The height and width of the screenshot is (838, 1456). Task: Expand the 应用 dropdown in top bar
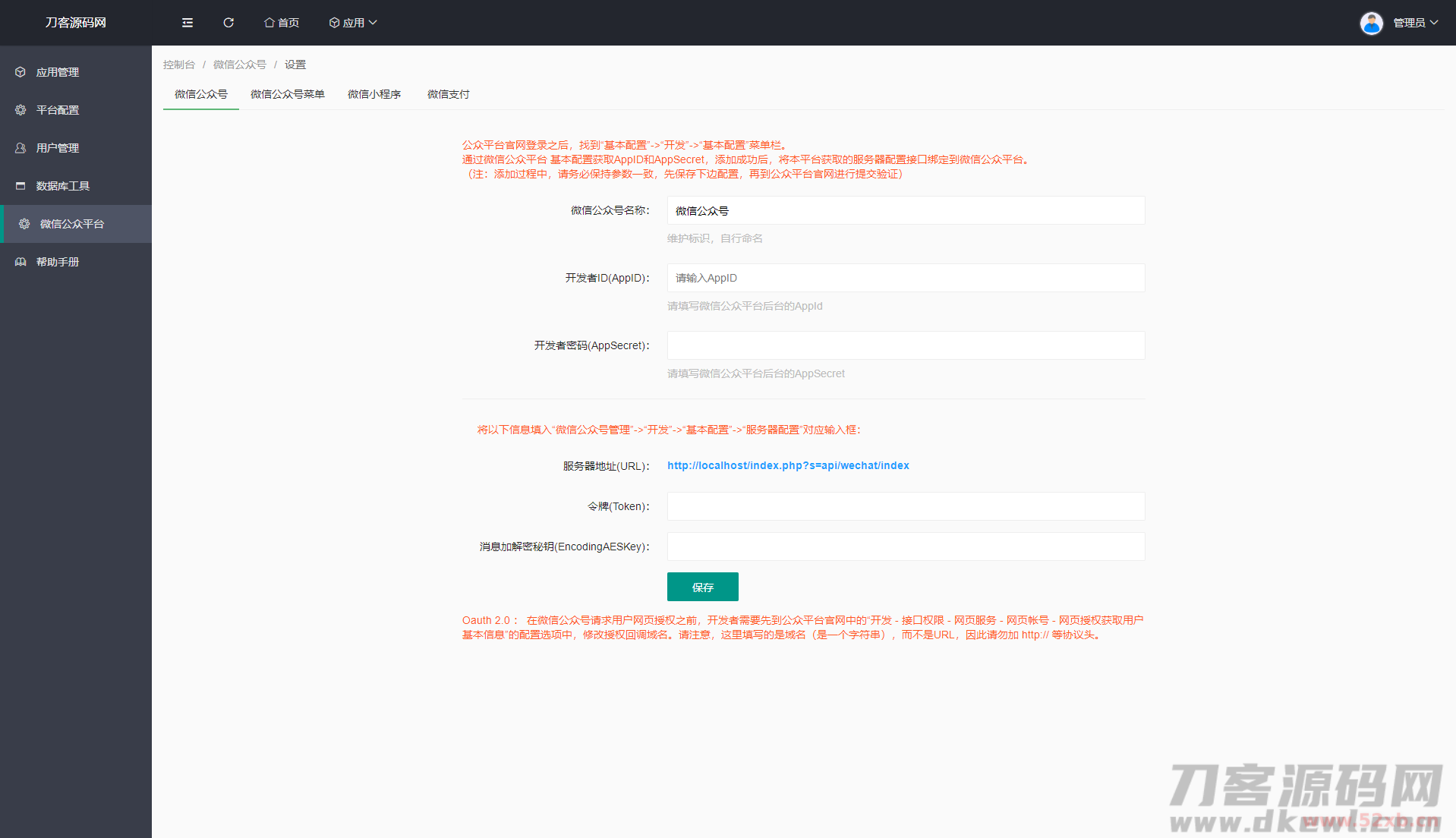coord(353,23)
